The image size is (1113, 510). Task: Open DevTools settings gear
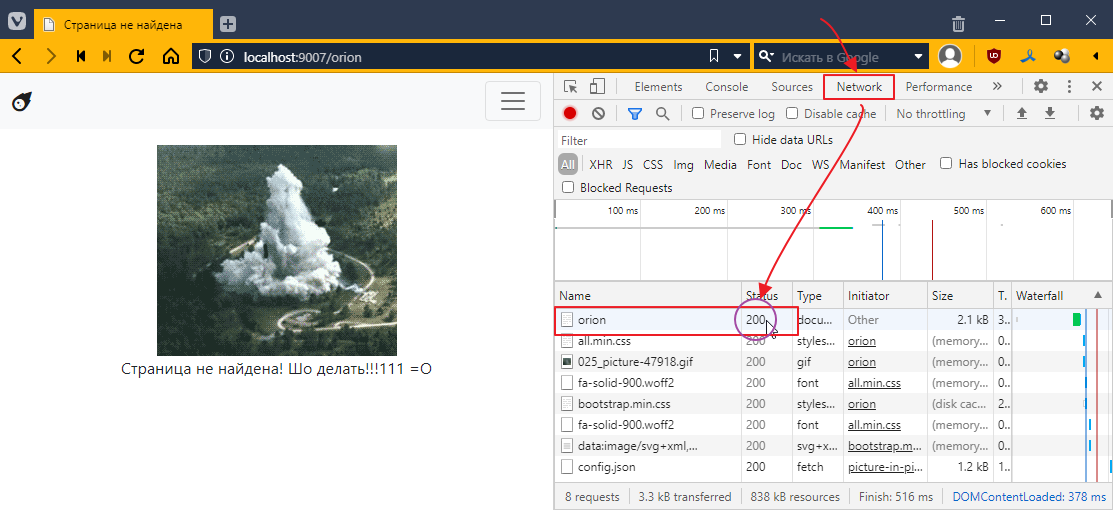(1041, 87)
